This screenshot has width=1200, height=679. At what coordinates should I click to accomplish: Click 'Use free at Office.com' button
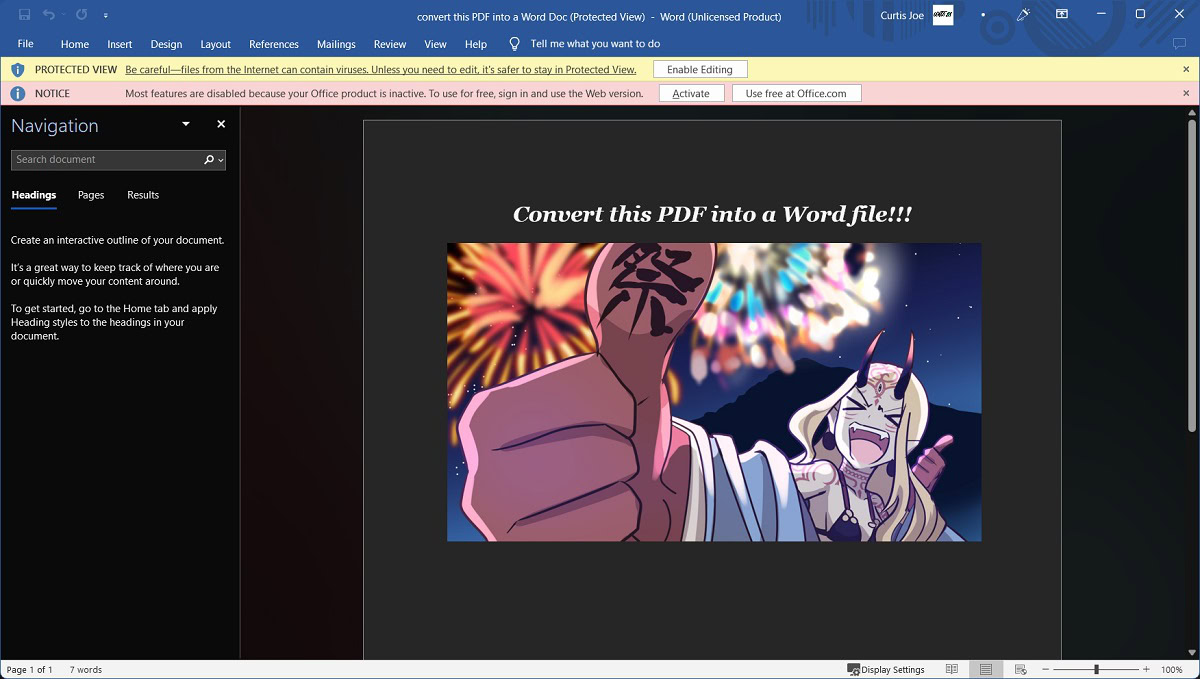pos(796,93)
